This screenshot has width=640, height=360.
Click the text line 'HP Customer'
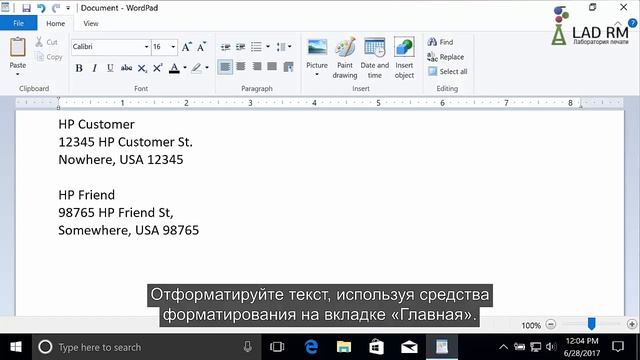coord(96,124)
